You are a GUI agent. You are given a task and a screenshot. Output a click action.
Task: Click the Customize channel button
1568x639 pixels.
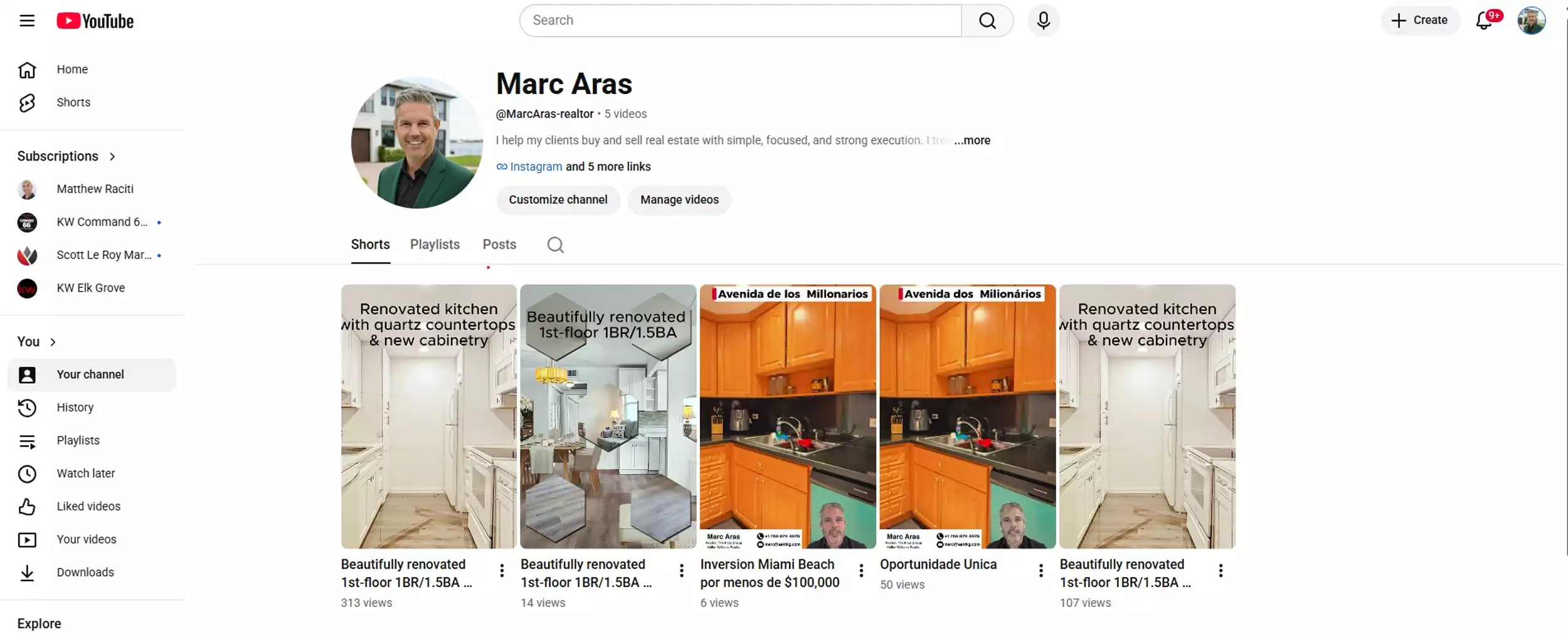tap(558, 200)
